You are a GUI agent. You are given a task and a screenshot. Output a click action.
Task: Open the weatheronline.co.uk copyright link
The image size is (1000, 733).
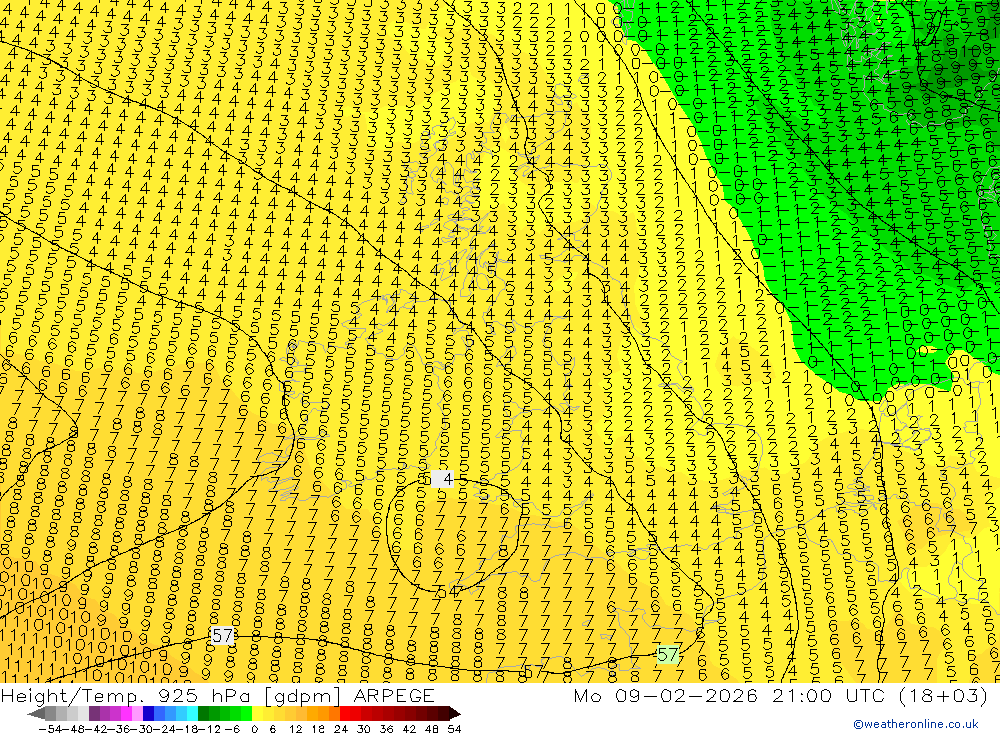[916, 724]
